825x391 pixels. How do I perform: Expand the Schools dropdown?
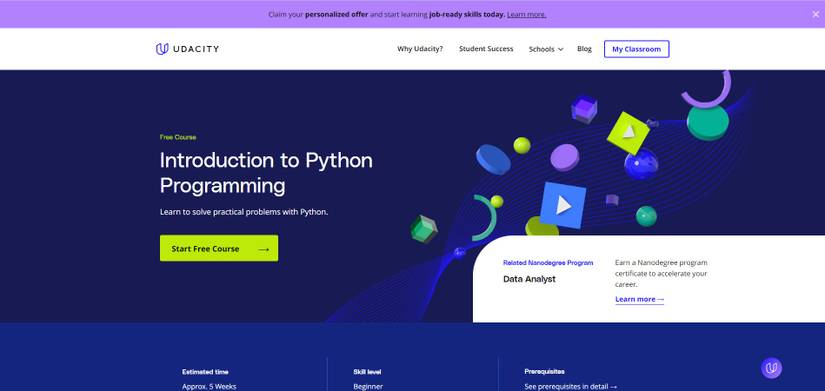[546, 49]
